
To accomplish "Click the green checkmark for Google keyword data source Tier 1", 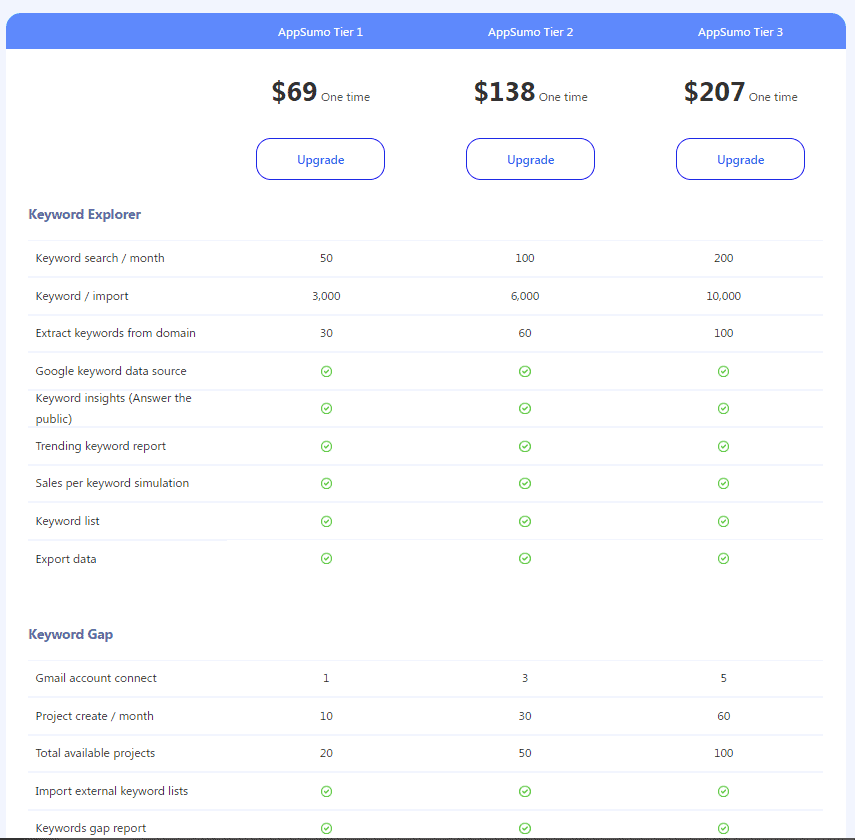I will click(326, 371).
